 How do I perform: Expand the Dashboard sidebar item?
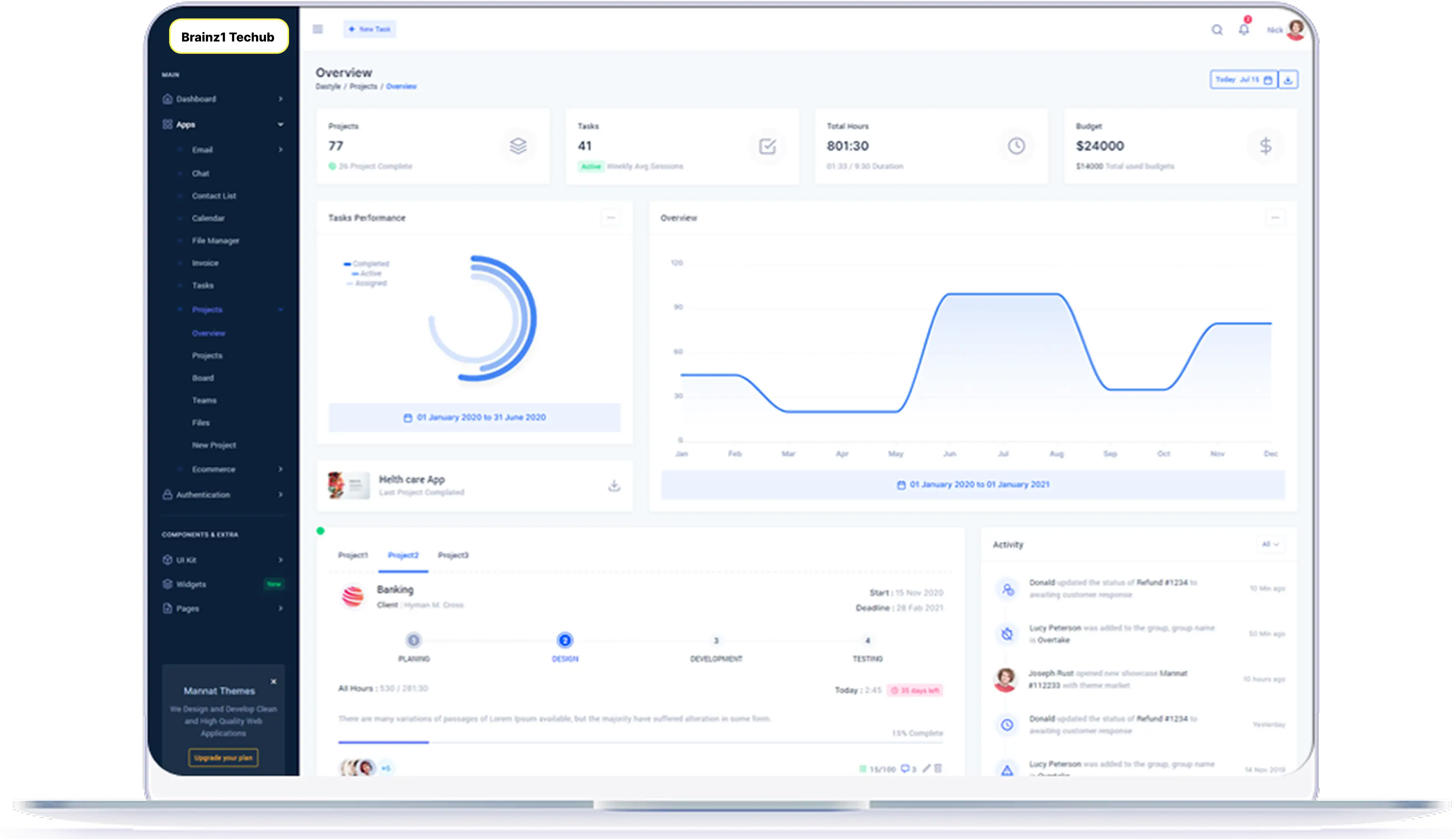tap(280, 99)
